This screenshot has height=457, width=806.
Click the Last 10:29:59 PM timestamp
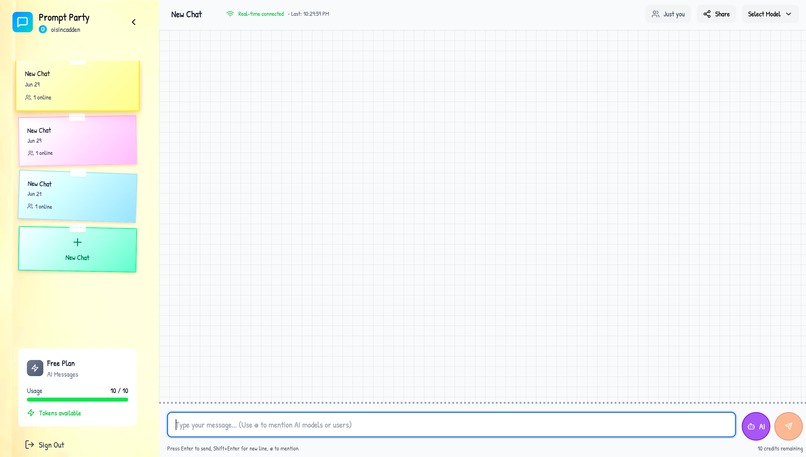310,14
